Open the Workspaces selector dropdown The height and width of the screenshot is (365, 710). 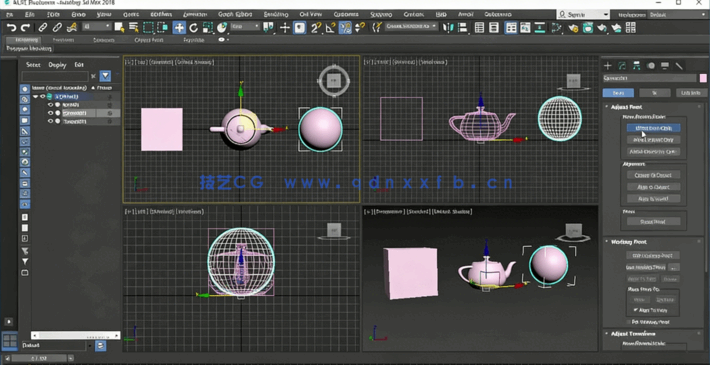pyautogui.click(x=676, y=14)
